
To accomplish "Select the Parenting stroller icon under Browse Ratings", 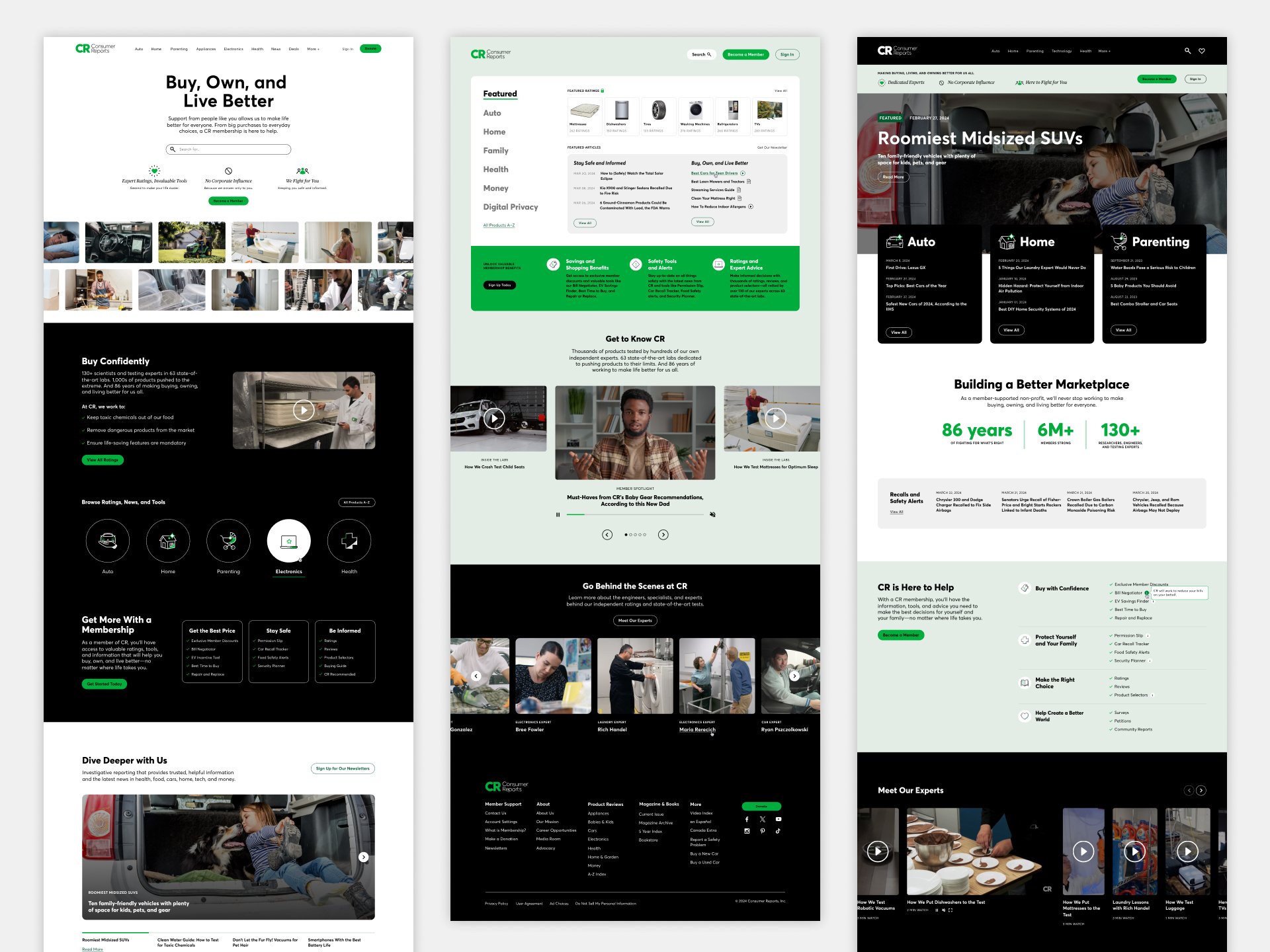I will click(x=228, y=540).
